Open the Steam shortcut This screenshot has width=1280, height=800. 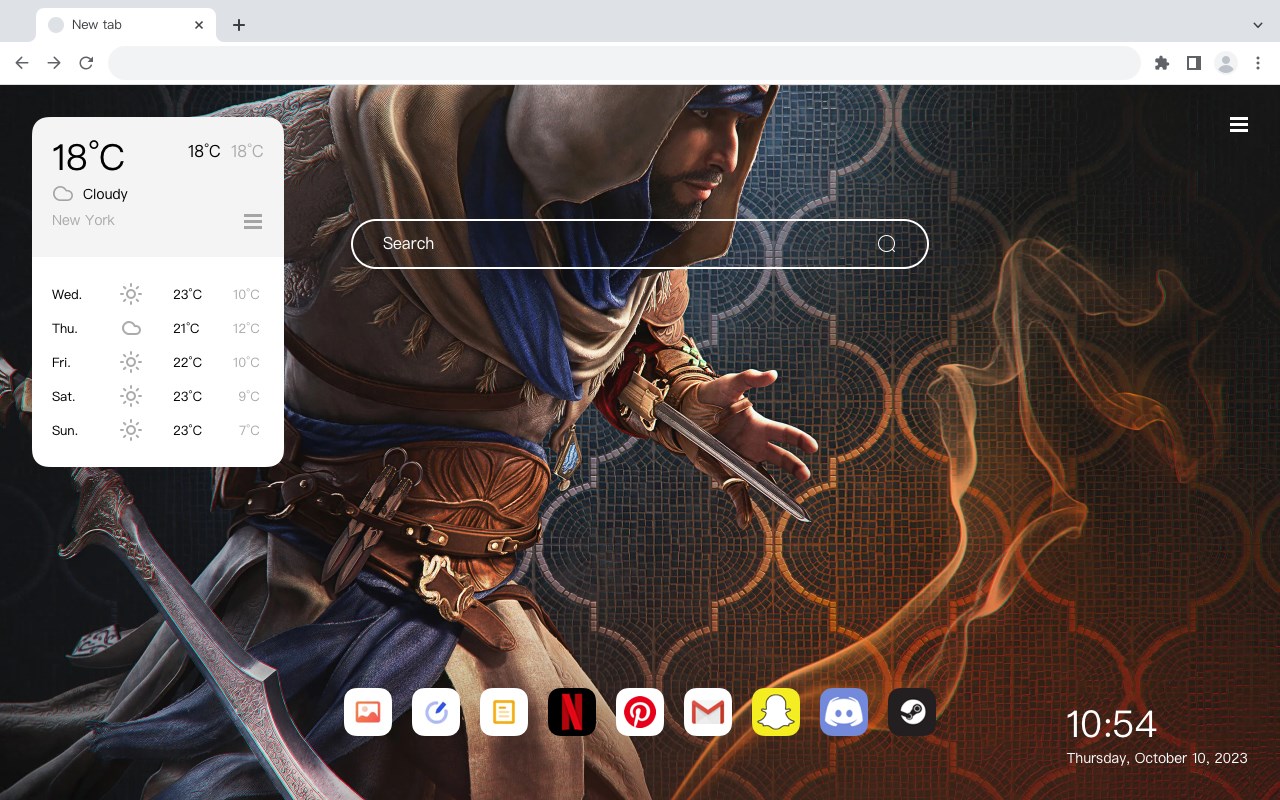[x=912, y=712]
